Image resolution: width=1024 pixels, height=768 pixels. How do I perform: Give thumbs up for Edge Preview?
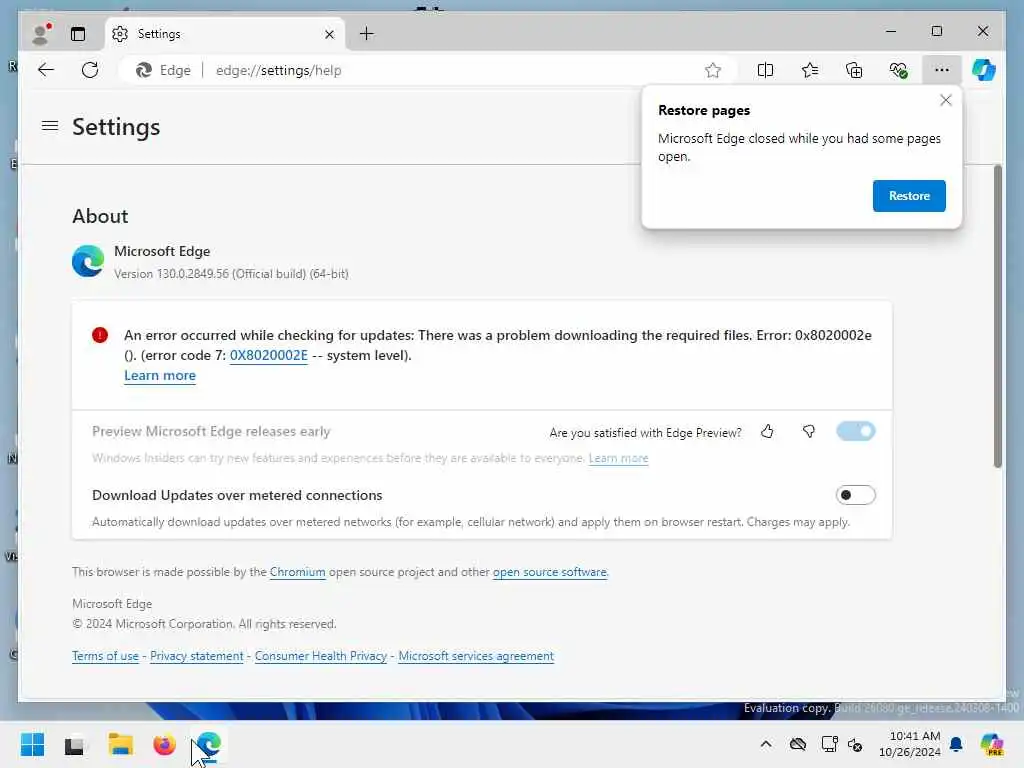767,432
